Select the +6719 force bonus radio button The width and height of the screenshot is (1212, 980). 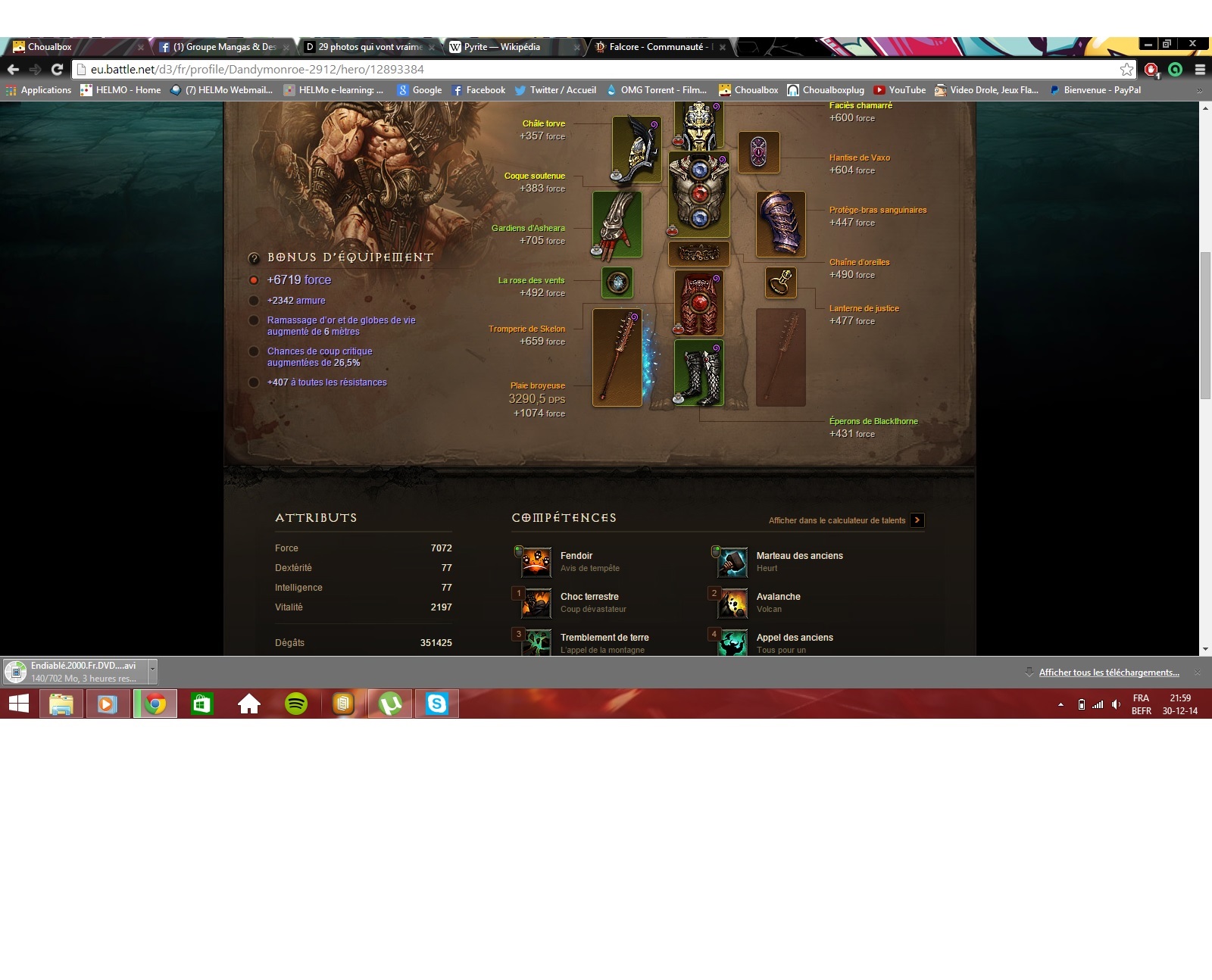point(254,280)
